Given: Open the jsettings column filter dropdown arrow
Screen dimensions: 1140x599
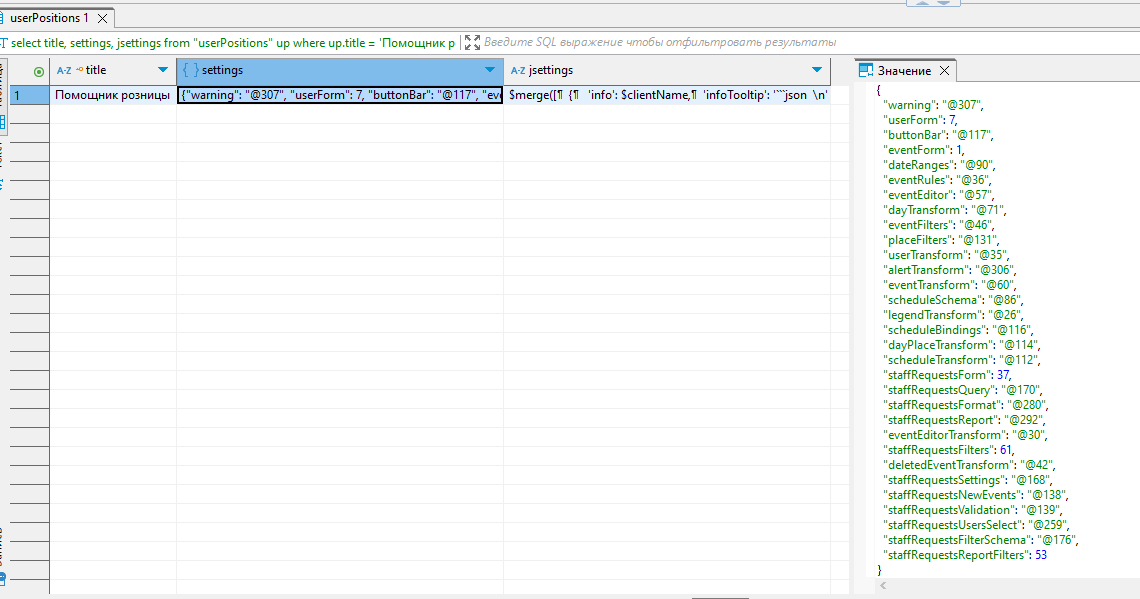Looking at the screenshot, I should 817,70.
